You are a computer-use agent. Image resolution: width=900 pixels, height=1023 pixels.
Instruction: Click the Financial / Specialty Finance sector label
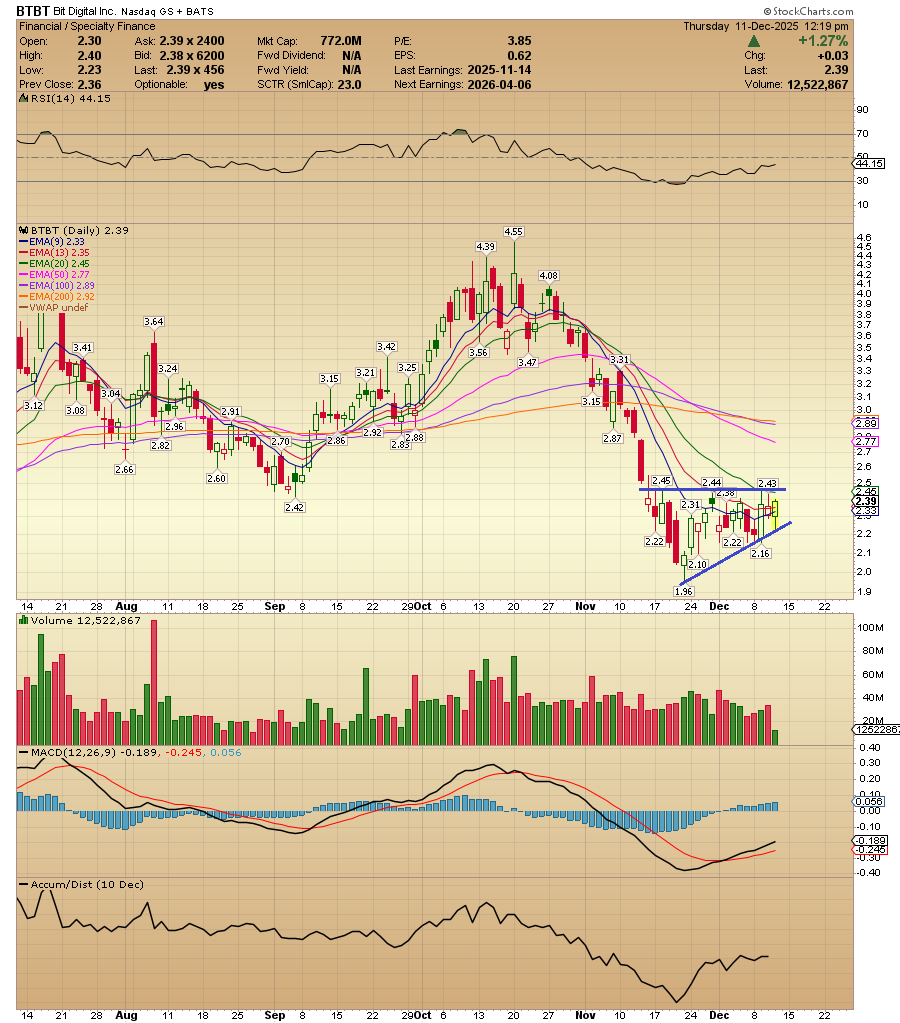pos(87,26)
